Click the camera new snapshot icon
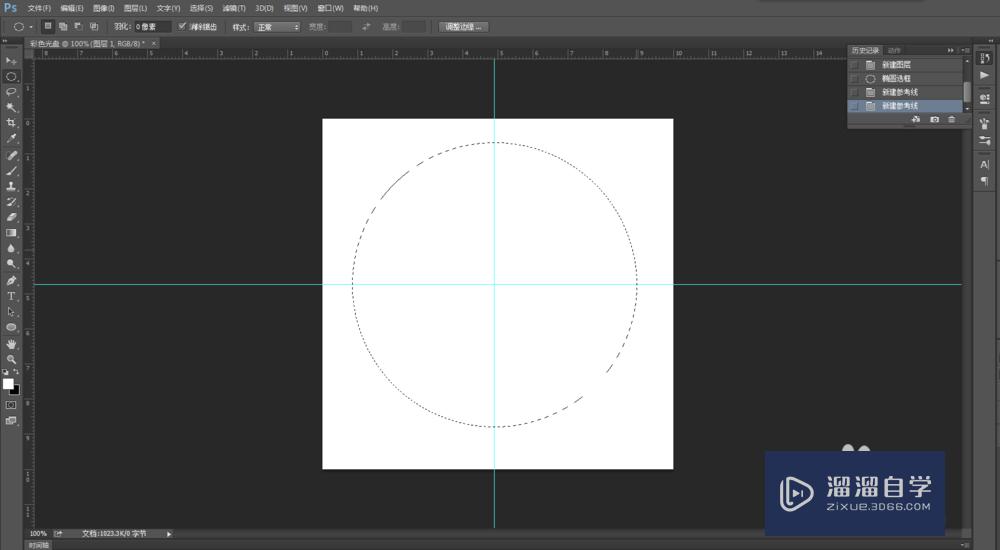Image resolution: width=1000 pixels, height=550 pixels. click(934, 120)
